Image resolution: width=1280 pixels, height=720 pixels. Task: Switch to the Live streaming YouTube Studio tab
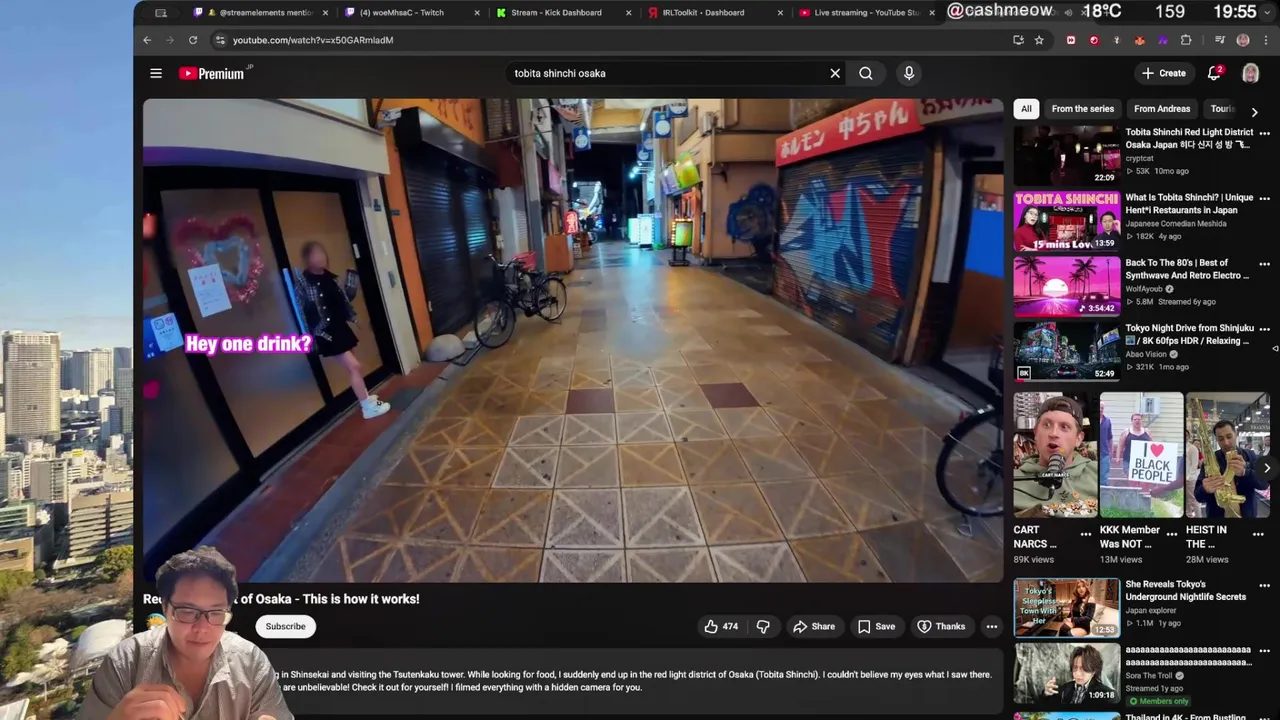click(x=866, y=13)
